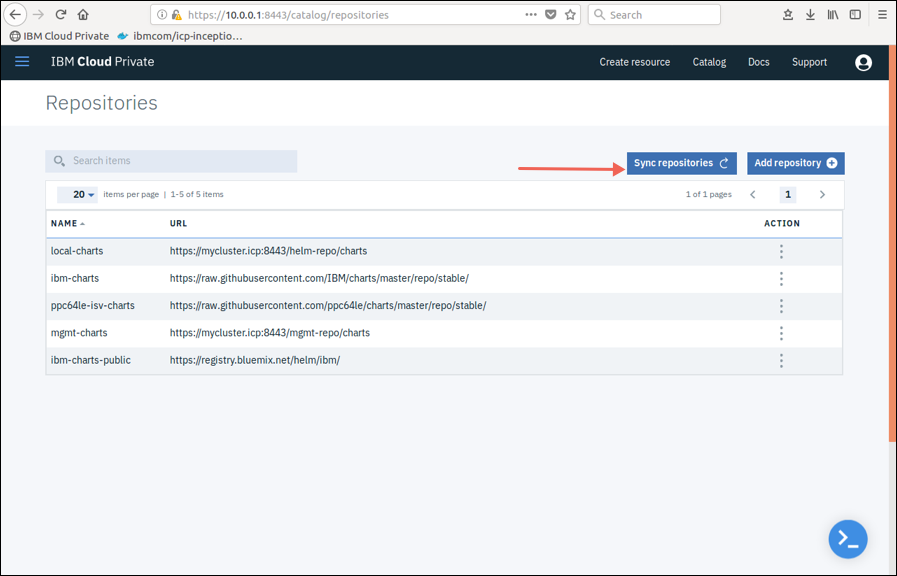Open the terminal prompt round button

pos(848,539)
